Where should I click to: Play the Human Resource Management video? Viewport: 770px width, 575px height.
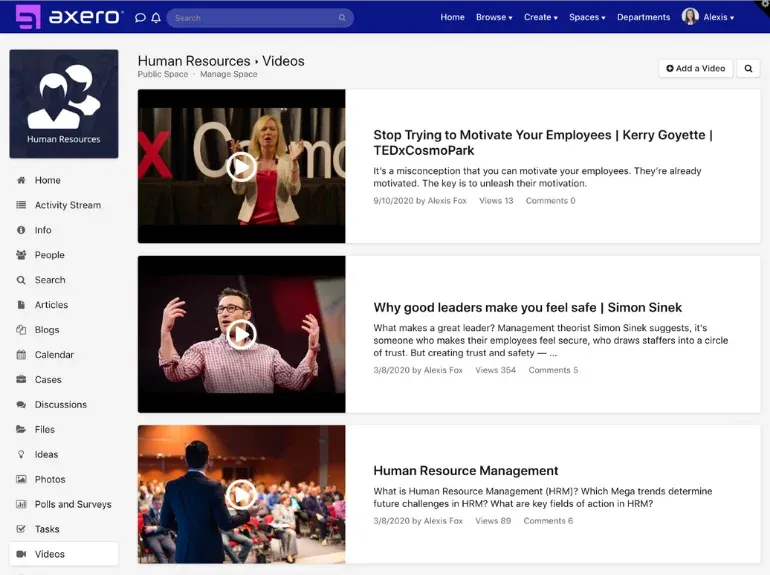coord(241,494)
